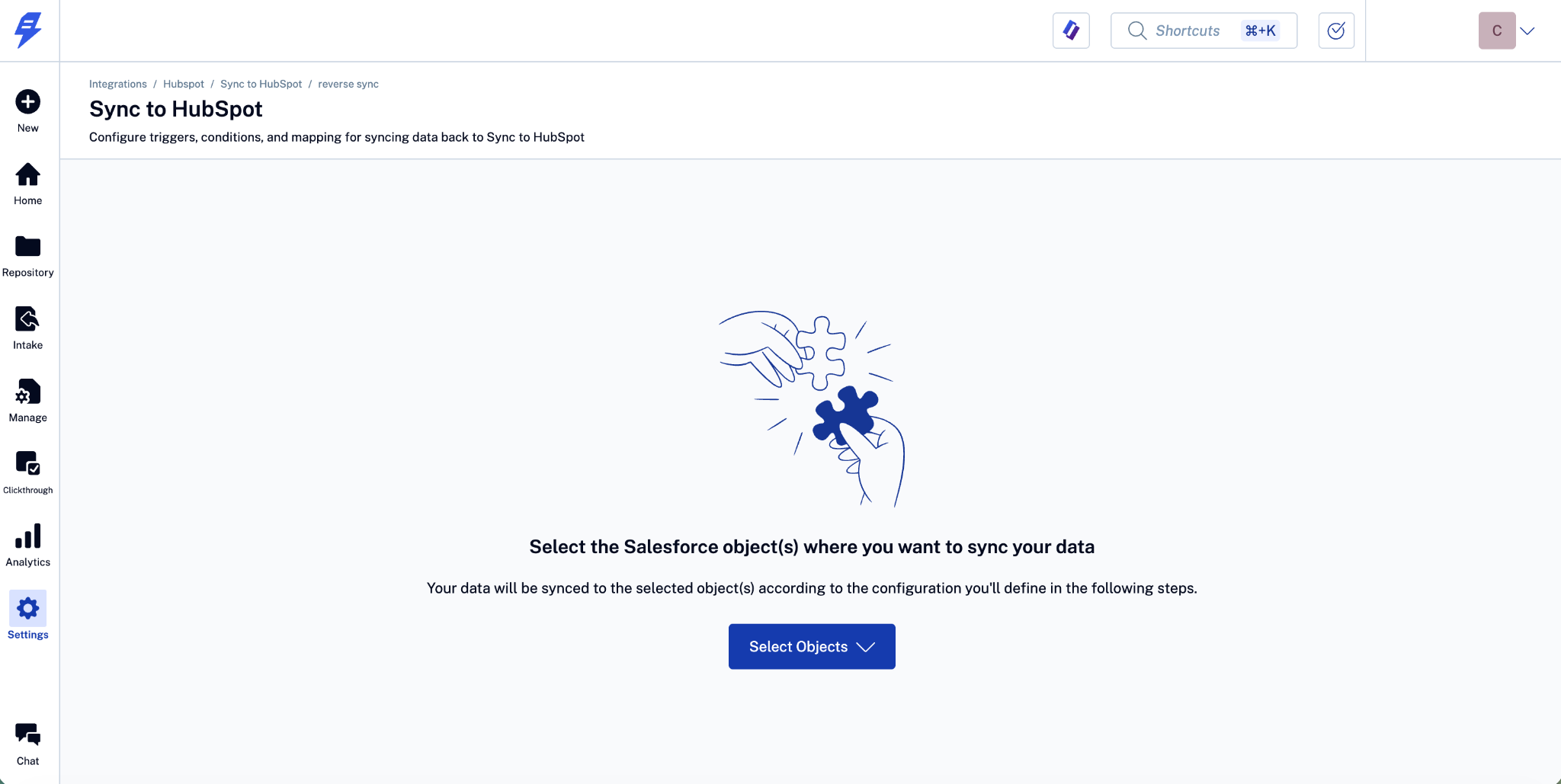
Task: Open the Manage section
Action: tap(28, 392)
